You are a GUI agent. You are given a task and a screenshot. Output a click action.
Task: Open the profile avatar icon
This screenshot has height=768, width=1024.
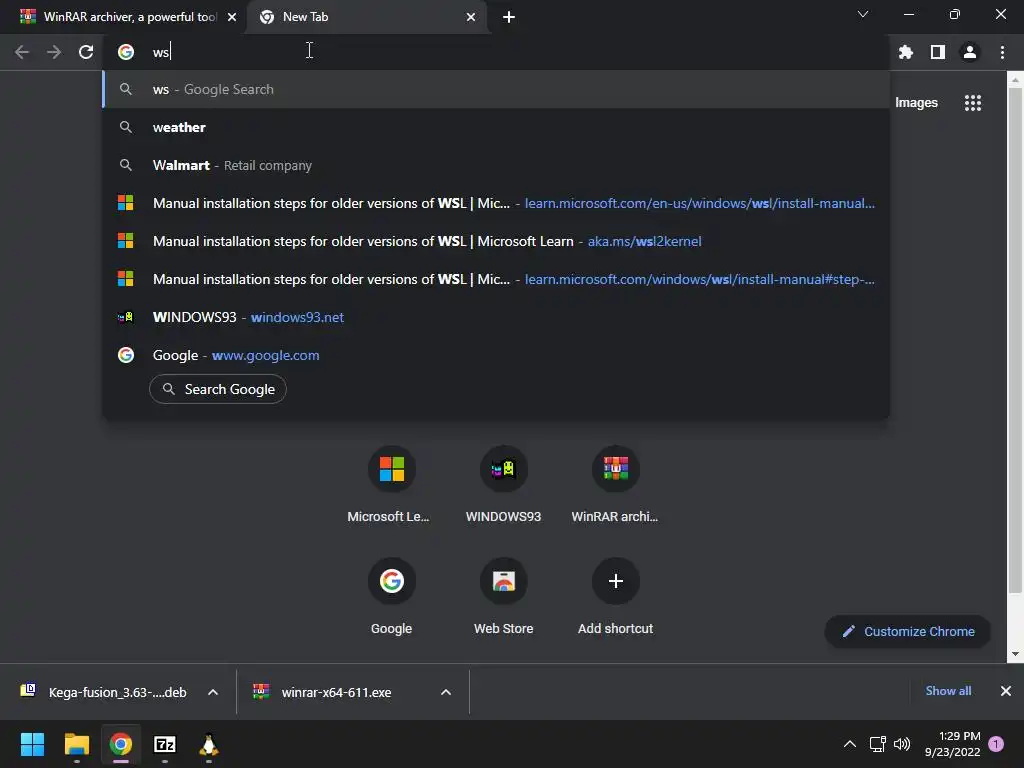point(969,52)
